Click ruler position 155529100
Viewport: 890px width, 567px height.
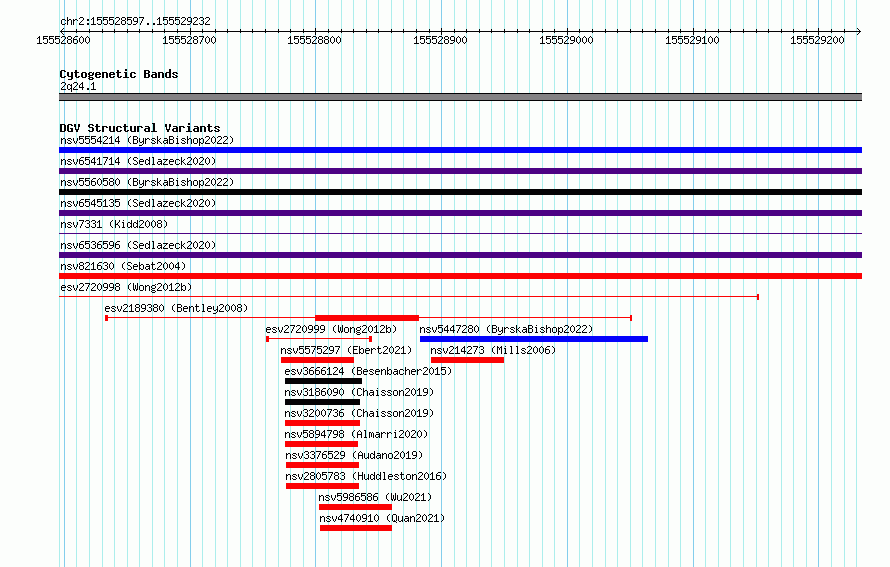pos(692,40)
